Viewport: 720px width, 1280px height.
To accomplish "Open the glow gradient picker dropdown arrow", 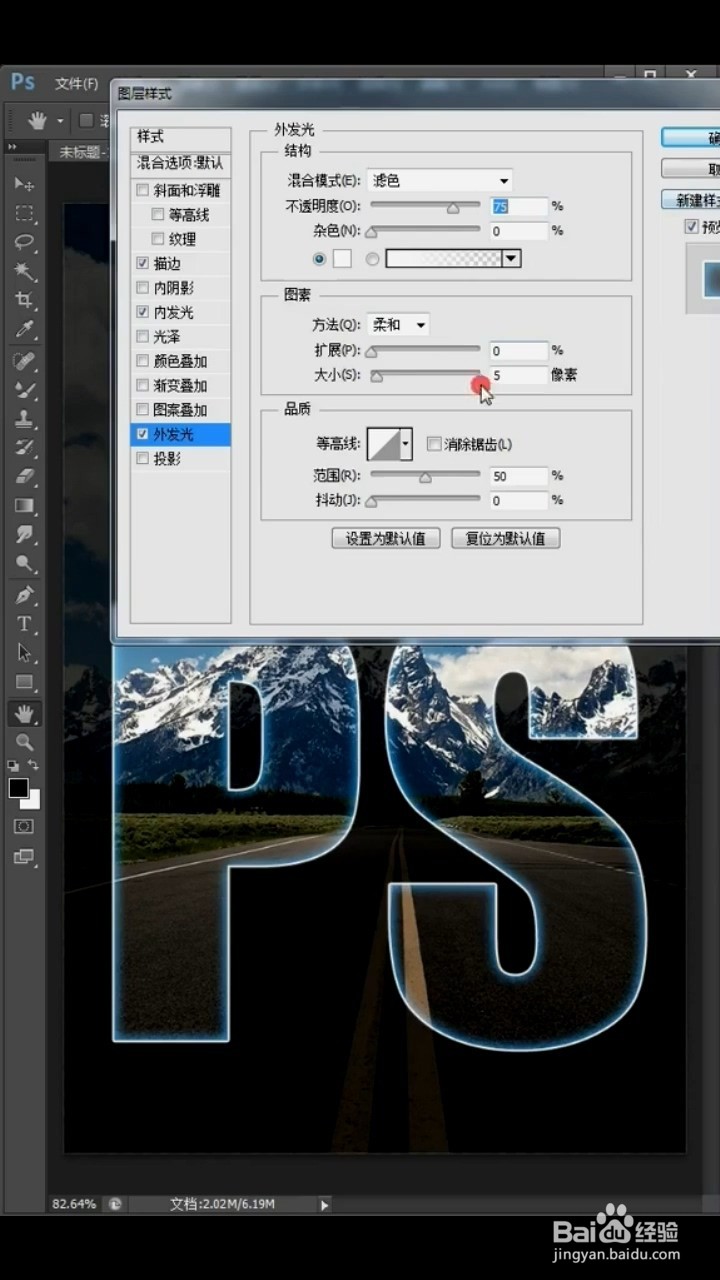I will point(511,258).
